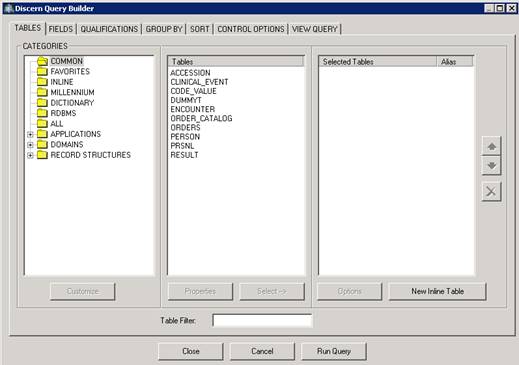Remove selected table with X button
The height and width of the screenshot is (365, 519).
click(x=491, y=192)
